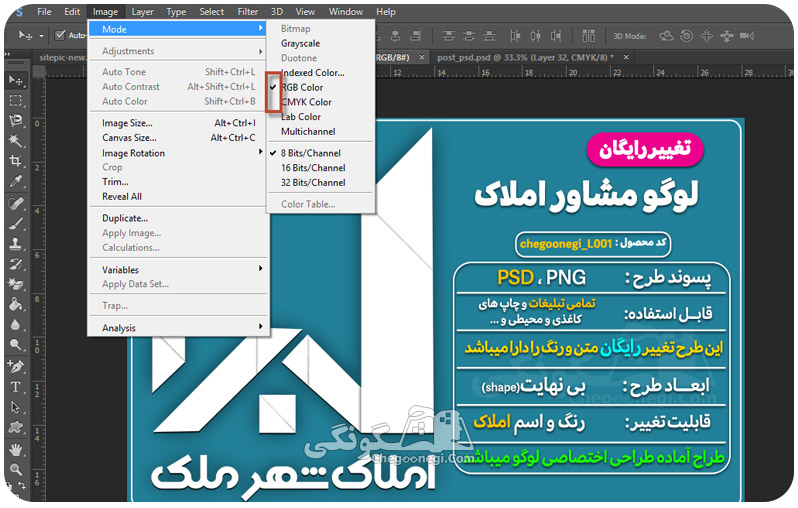Click the 3D rotate object mode icon

(666, 36)
